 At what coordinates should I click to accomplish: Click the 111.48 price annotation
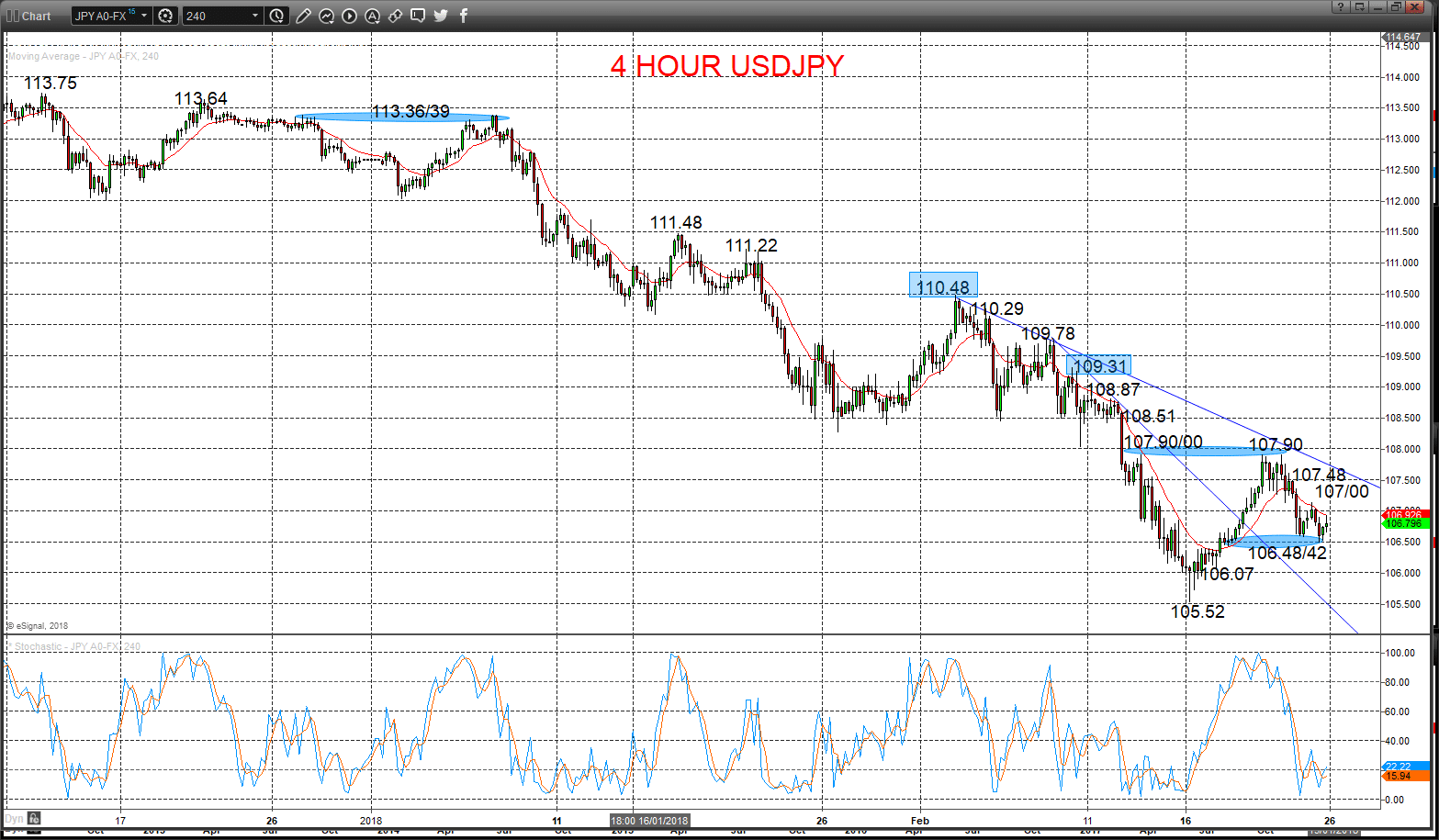pyautogui.click(x=676, y=222)
